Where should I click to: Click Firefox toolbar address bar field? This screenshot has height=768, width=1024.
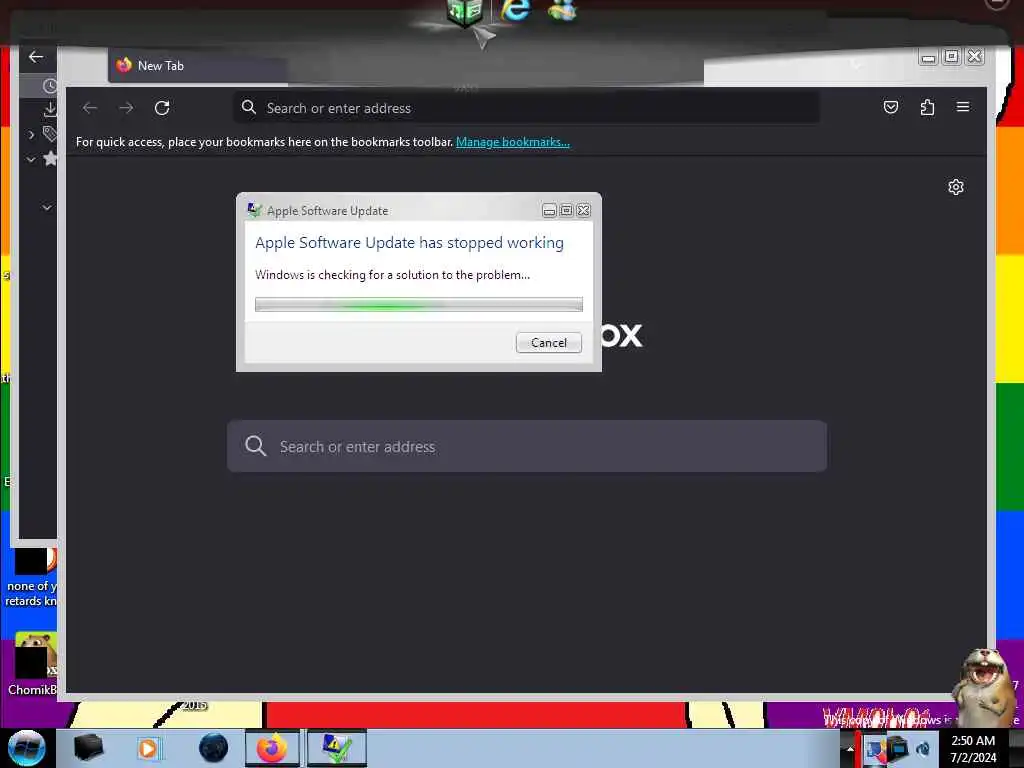point(526,108)
